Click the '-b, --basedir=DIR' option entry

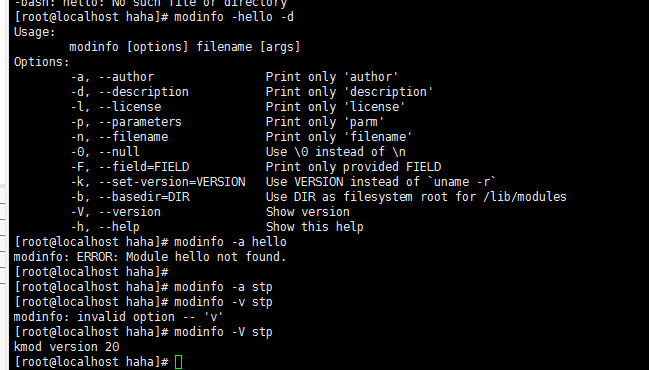[x=130, y=197]
